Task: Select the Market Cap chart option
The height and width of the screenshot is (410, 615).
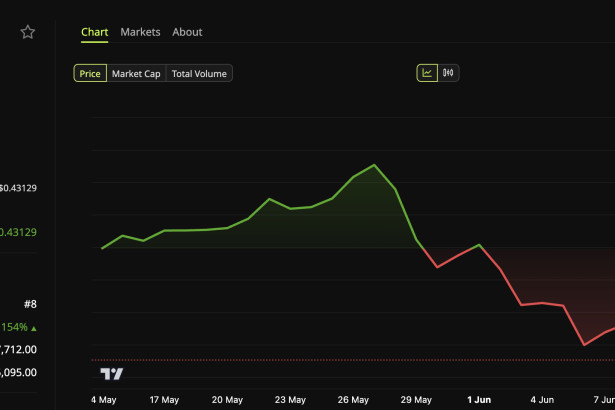Action: (x=136, y=73)
